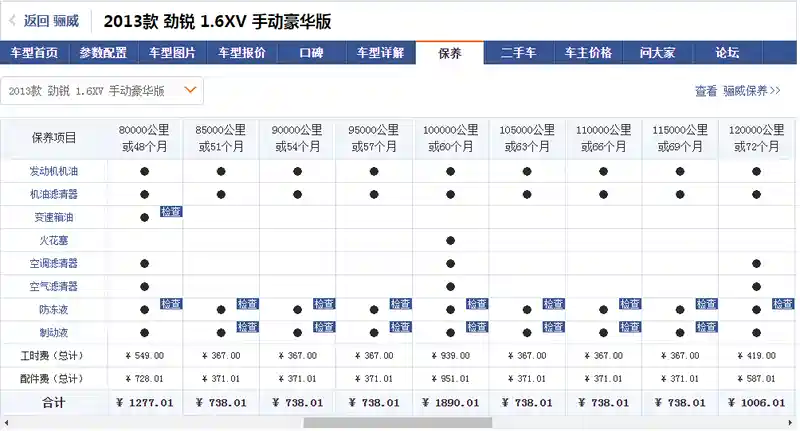800x431 pixels.
Task: Click the 检查 badge in 制动液 row at 100000公里
Action: point(477,327)
